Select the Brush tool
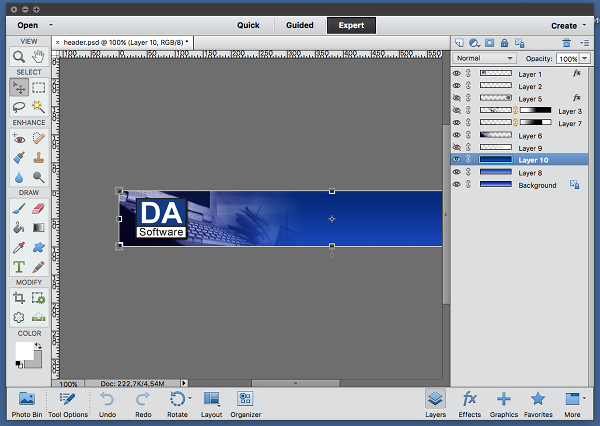 (19, 209)
